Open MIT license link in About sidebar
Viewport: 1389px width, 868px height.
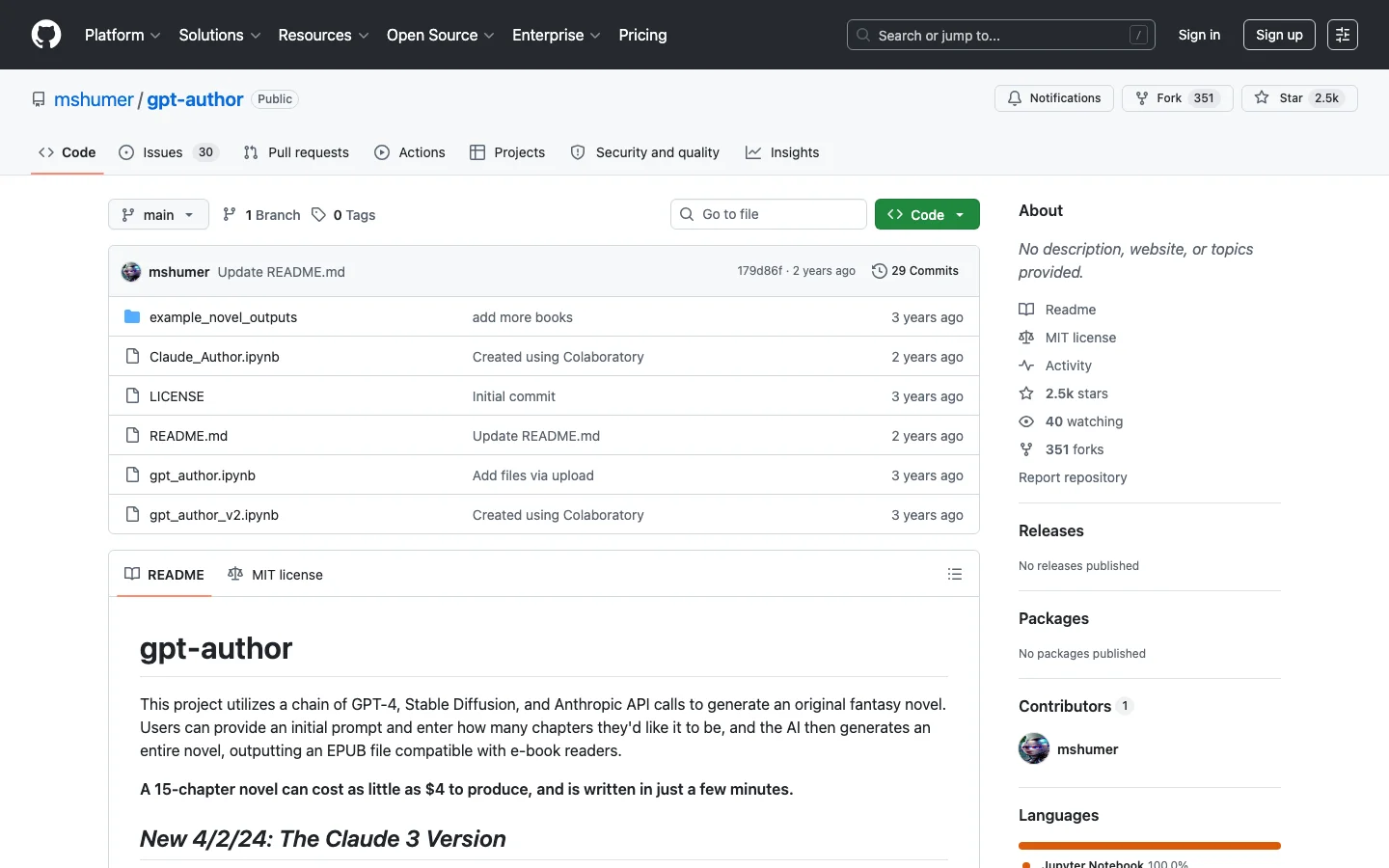[x=1067, y=338]
